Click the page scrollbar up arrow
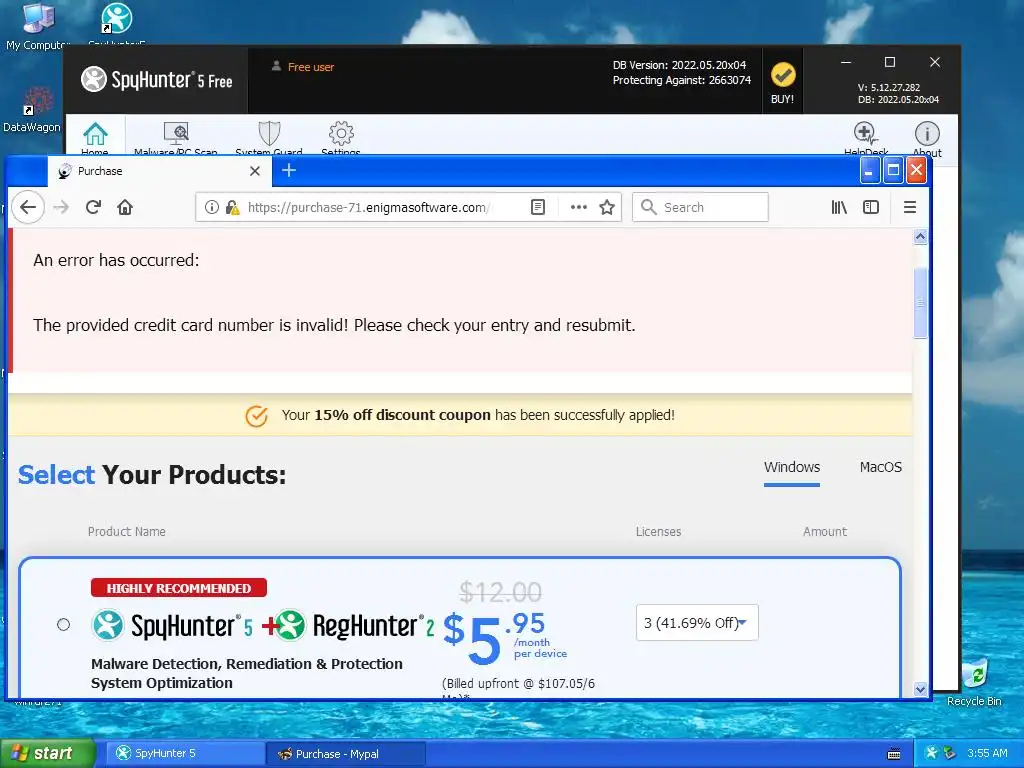 pyautogui.click(x=920, y=236)
